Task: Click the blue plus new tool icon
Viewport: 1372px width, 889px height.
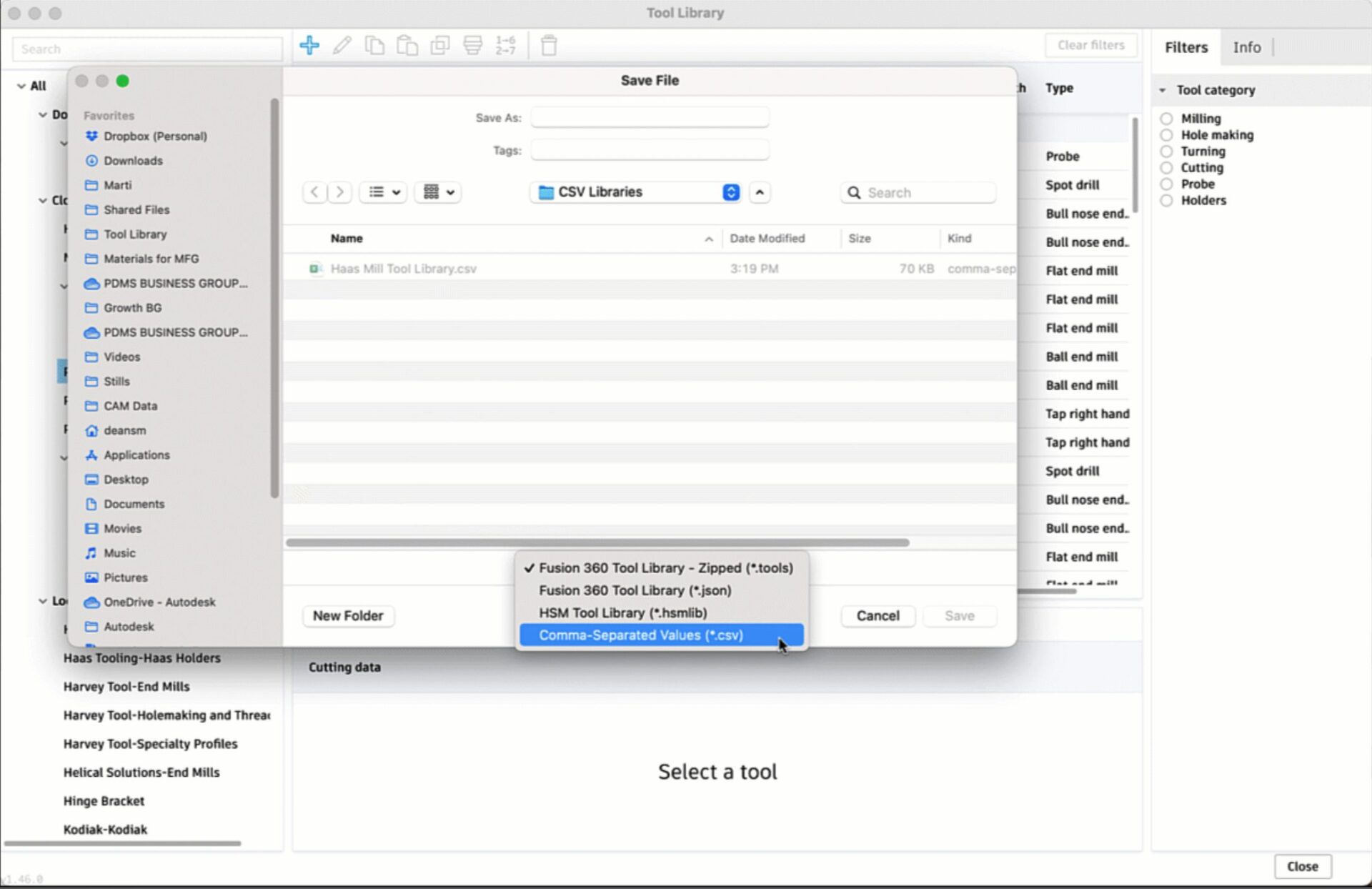Action: (309, 46)
